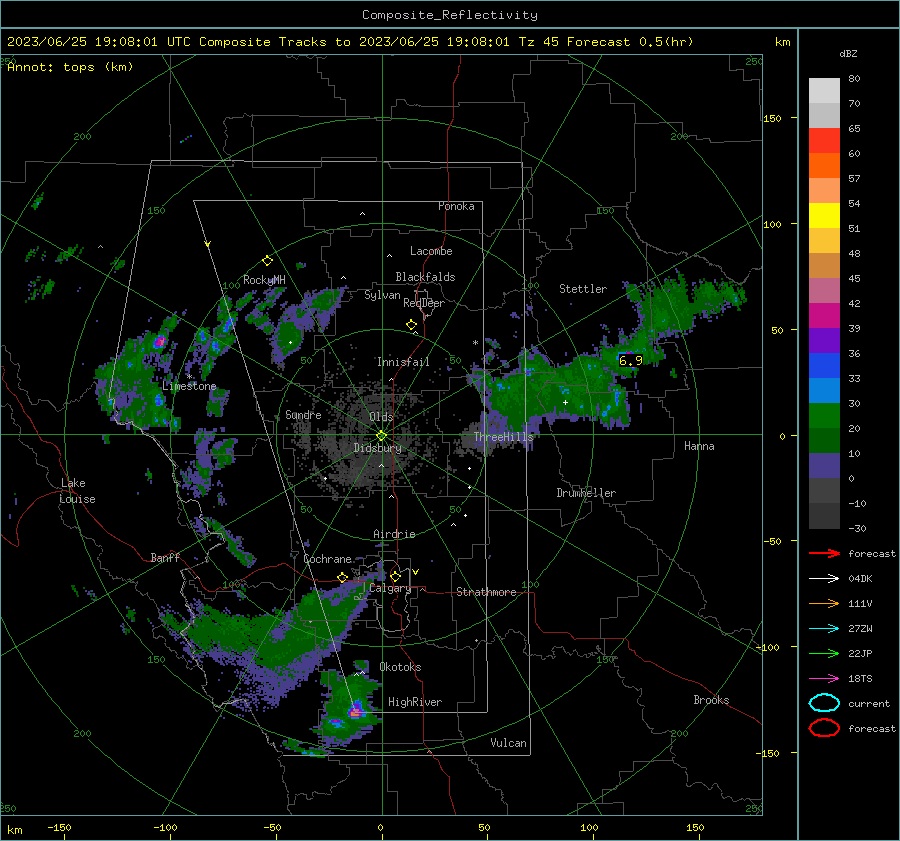Click the dBZ scale heading
The image size is (900, 841).
tap(848, 54)
